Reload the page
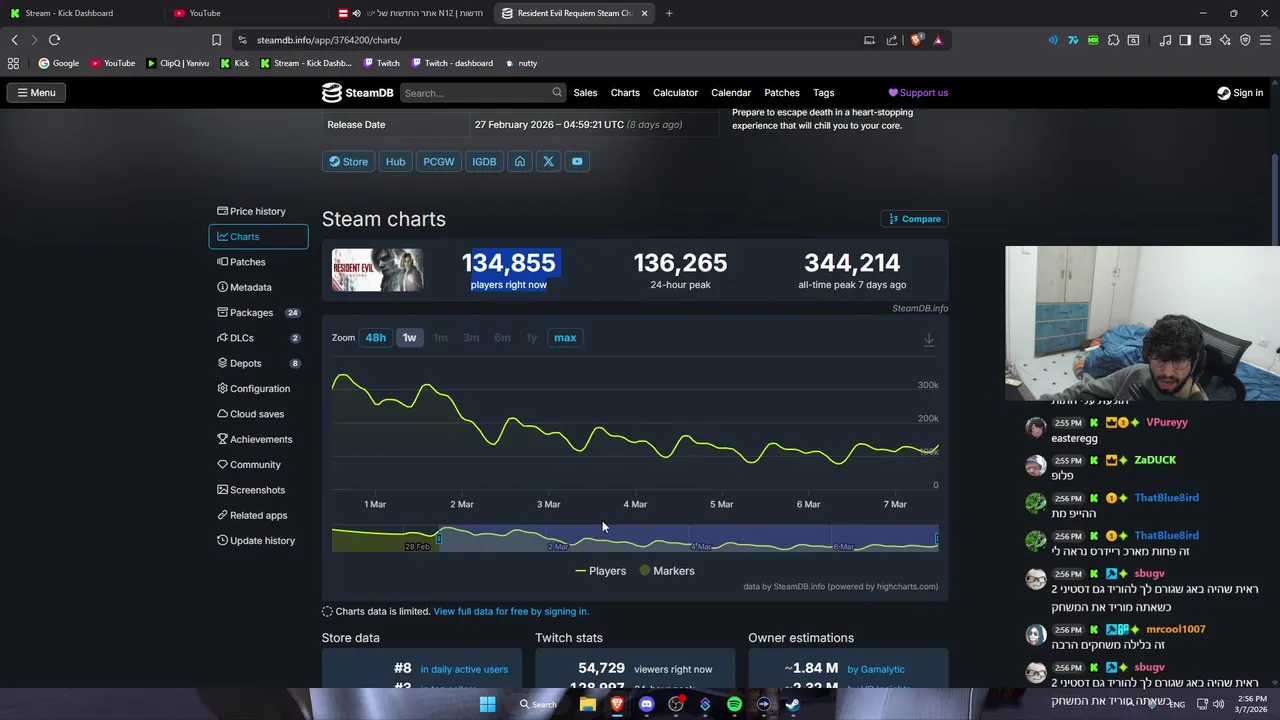 point(54,40)
